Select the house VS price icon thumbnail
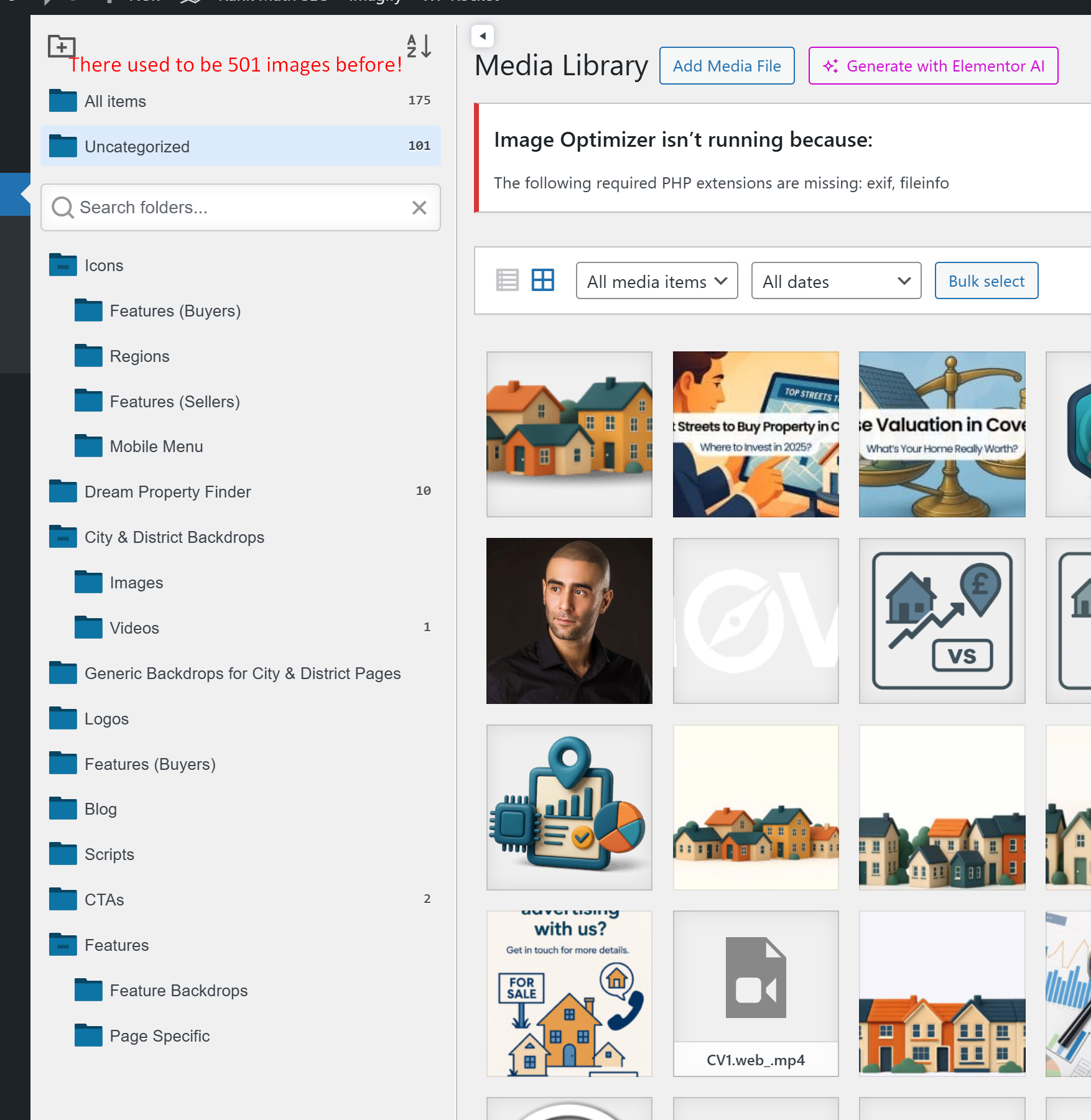Screen dimensions: 1091x1120 942,621
